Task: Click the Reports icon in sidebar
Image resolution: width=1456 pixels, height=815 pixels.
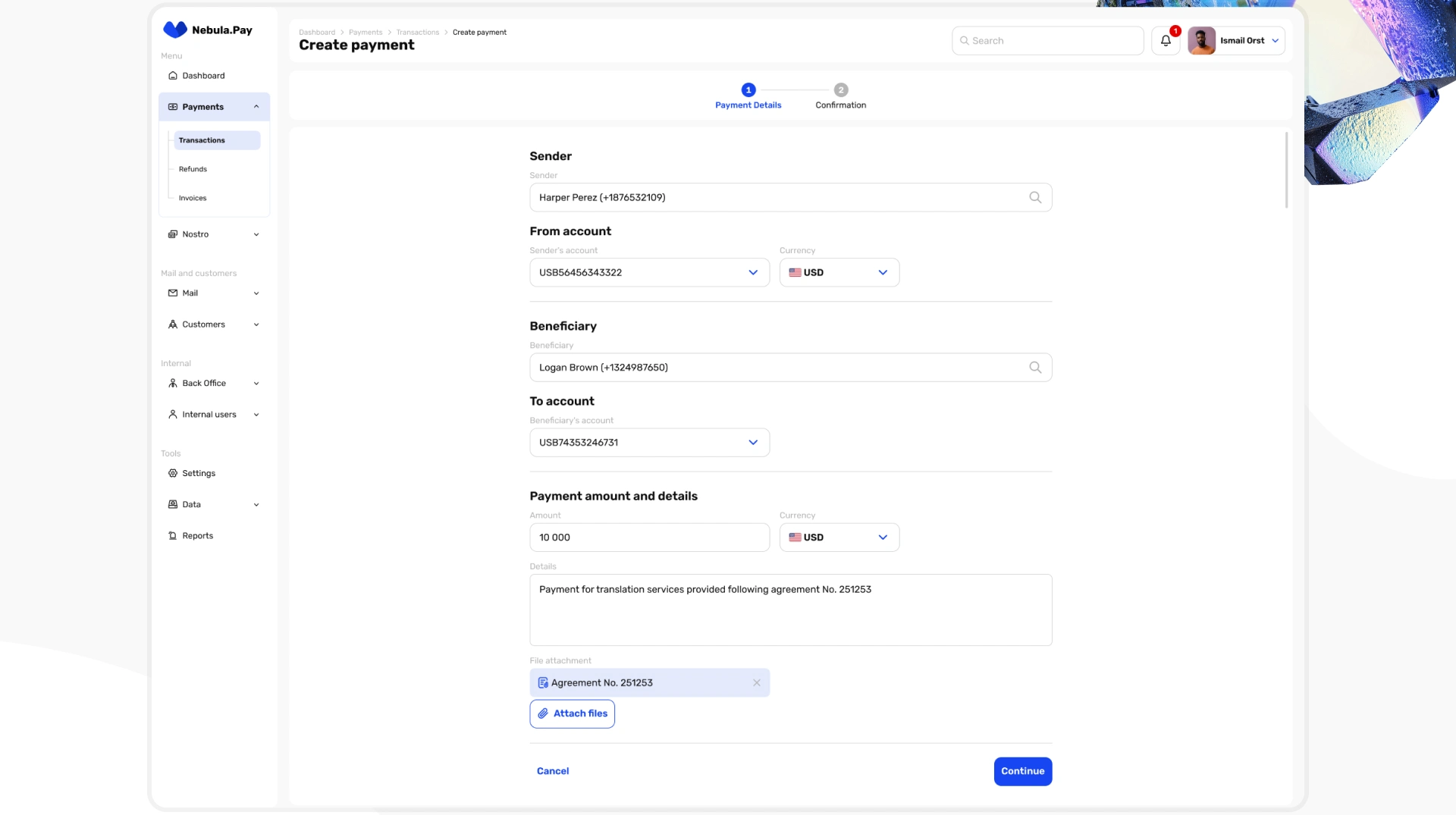Action: [x=173, y=536]
